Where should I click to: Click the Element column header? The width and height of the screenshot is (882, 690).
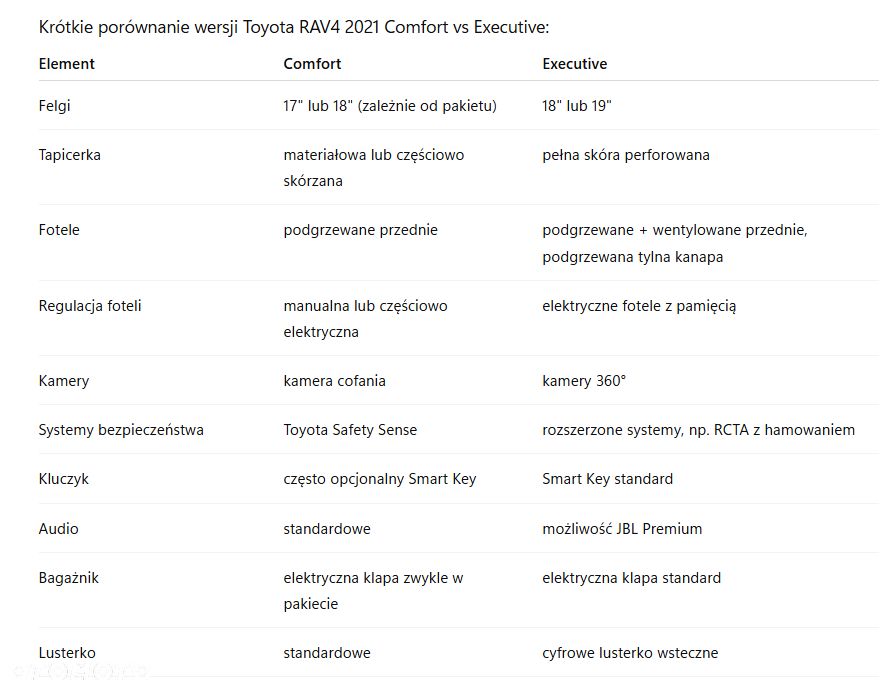(x=66, y=64)
